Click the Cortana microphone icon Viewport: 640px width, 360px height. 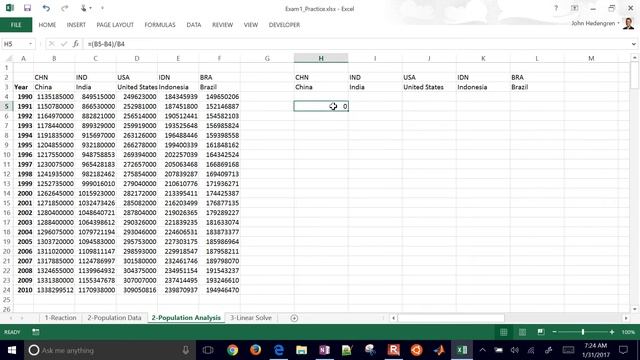tap(185, 350)
